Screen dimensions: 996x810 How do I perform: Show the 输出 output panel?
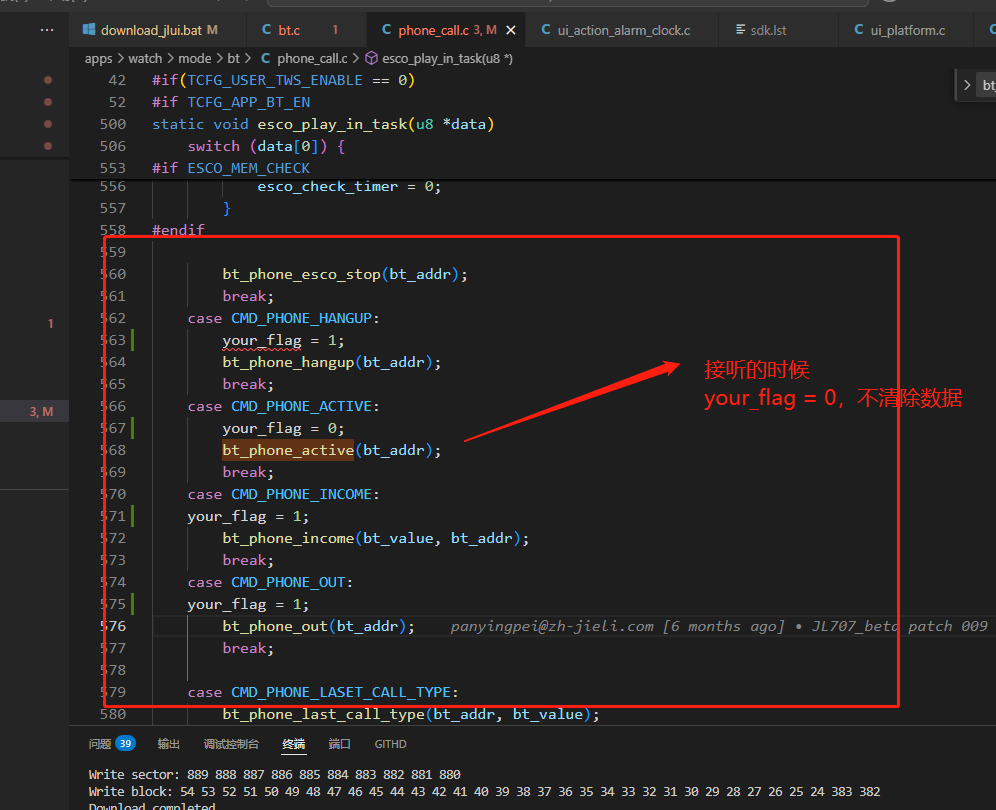(x=168, y=744)
